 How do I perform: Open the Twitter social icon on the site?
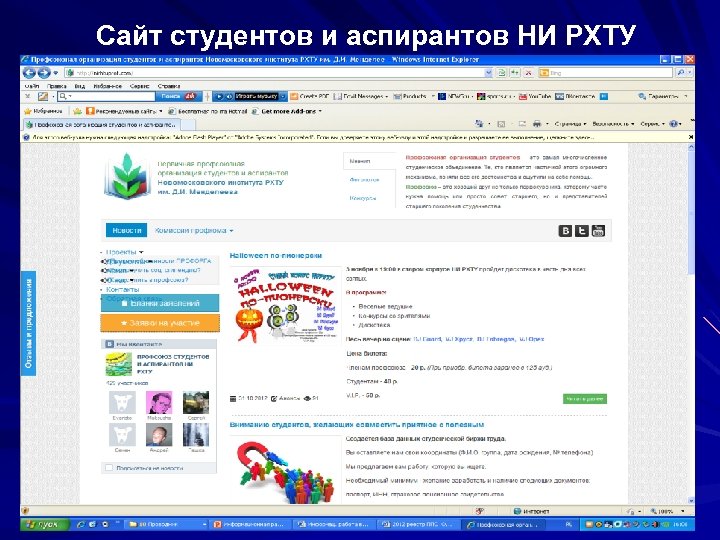click(582, 231)
